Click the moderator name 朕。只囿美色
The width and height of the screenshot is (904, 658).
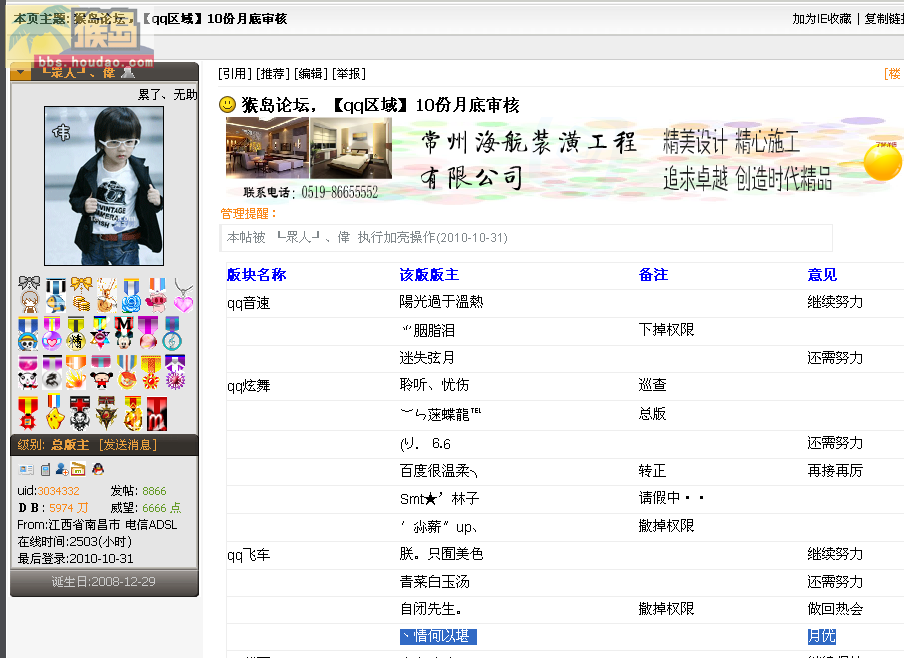[x=442, y=554]
